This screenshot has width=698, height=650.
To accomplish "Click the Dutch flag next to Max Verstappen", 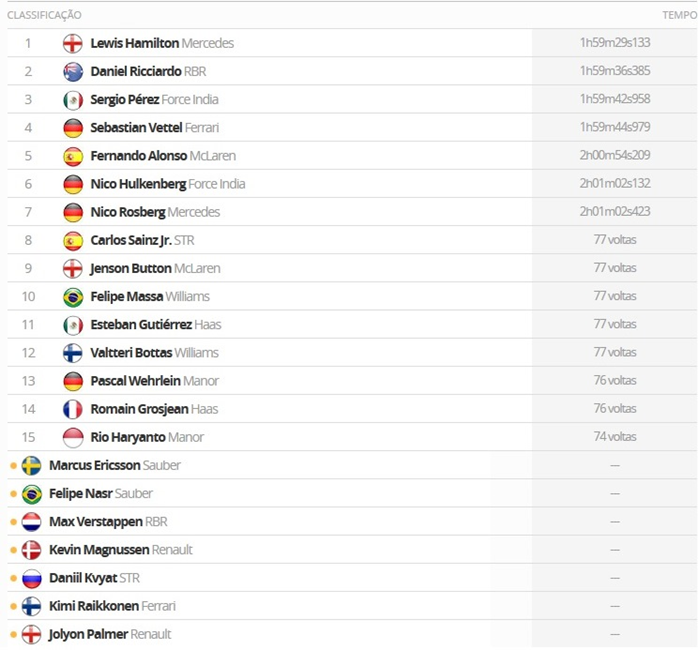I will coord(31,522).
